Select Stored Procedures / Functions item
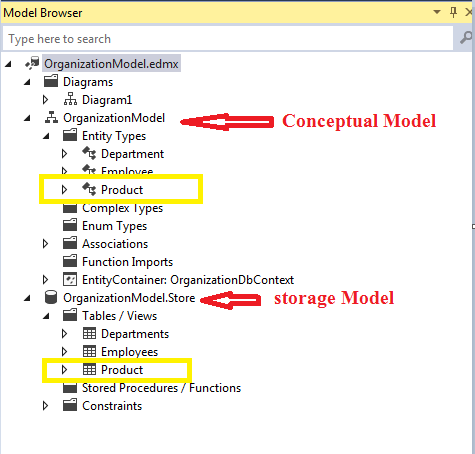 (x=162, y=388)
